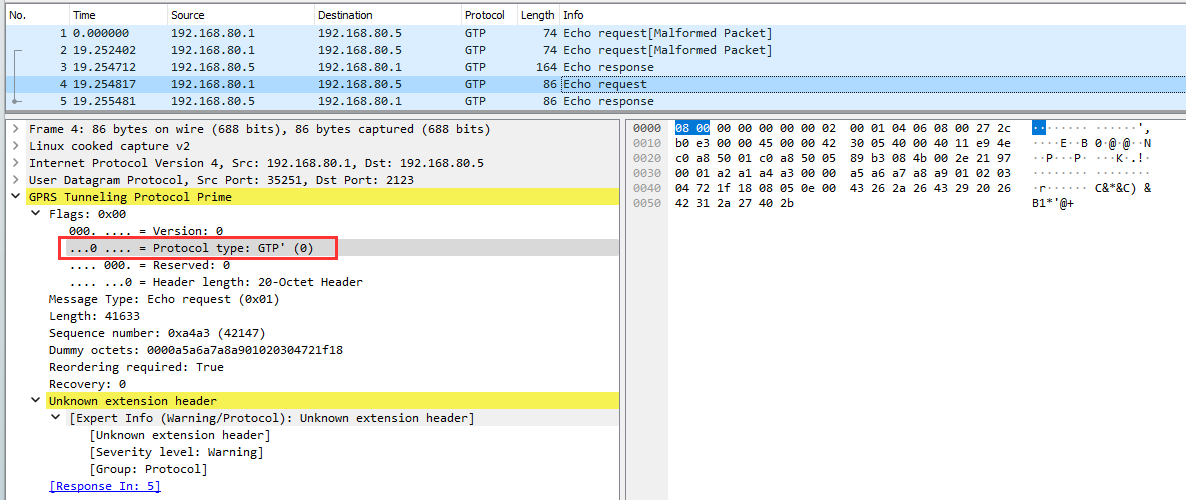This screenshot has height=500, width=1186.
Task: Expand the Linux cooked capture v2 section
Action: point(16,146)
